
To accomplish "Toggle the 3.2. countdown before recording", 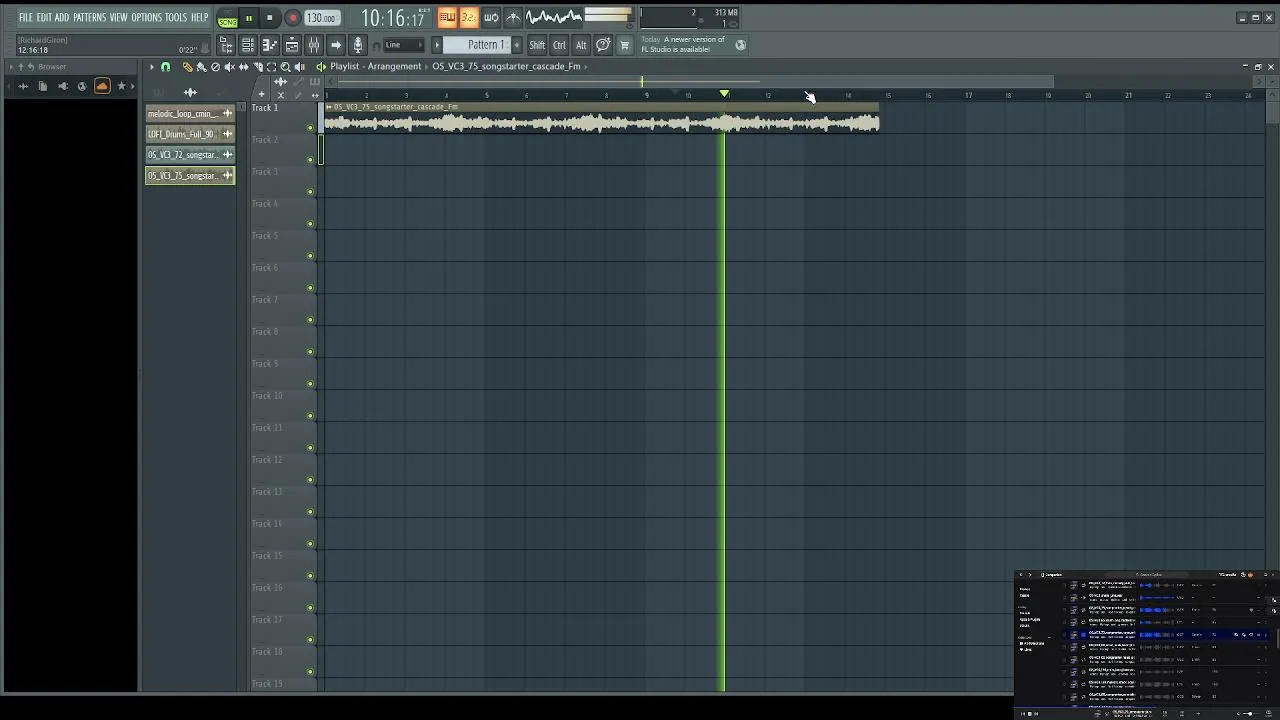I will 469,17.
